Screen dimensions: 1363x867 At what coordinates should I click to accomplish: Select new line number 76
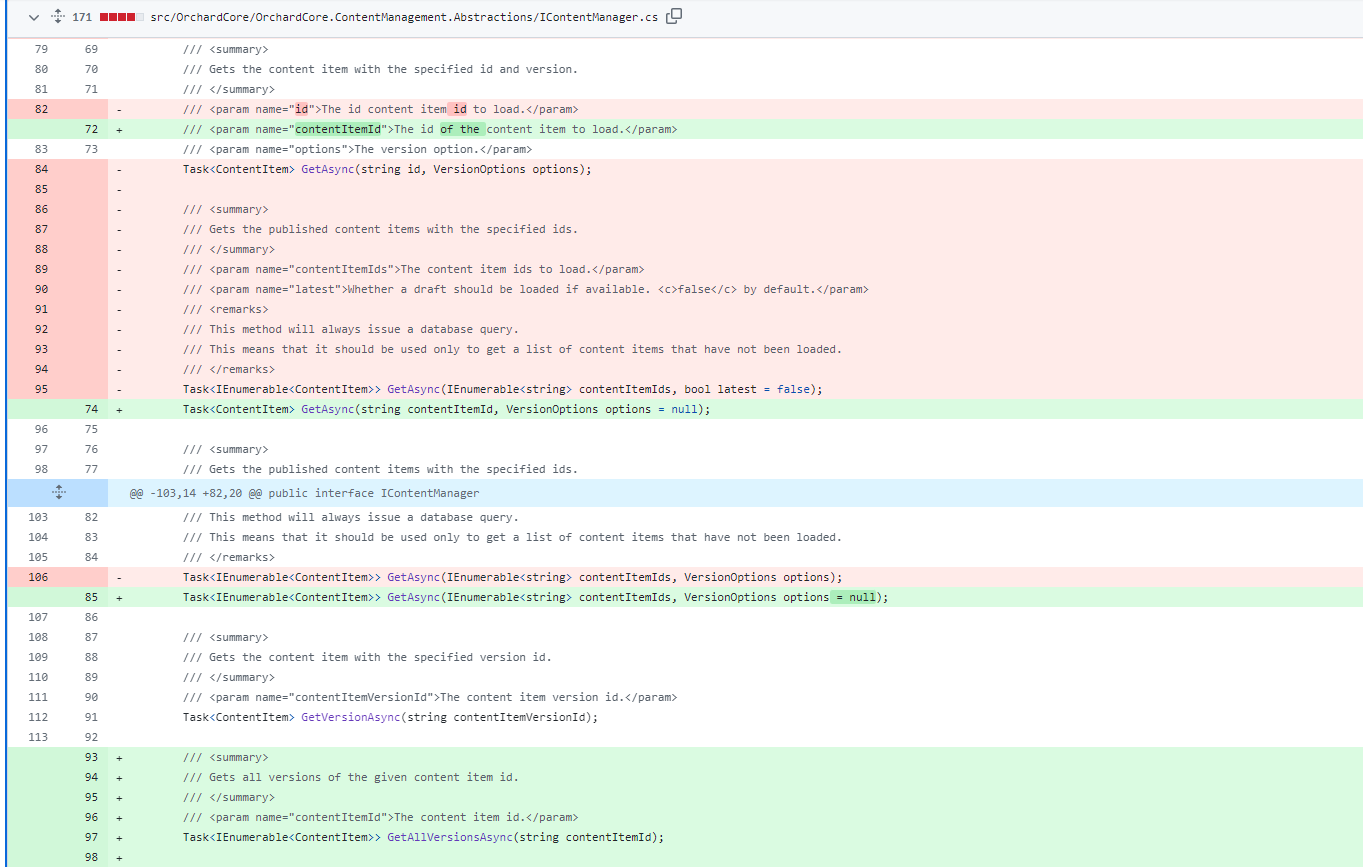click(x=91, y=449)
